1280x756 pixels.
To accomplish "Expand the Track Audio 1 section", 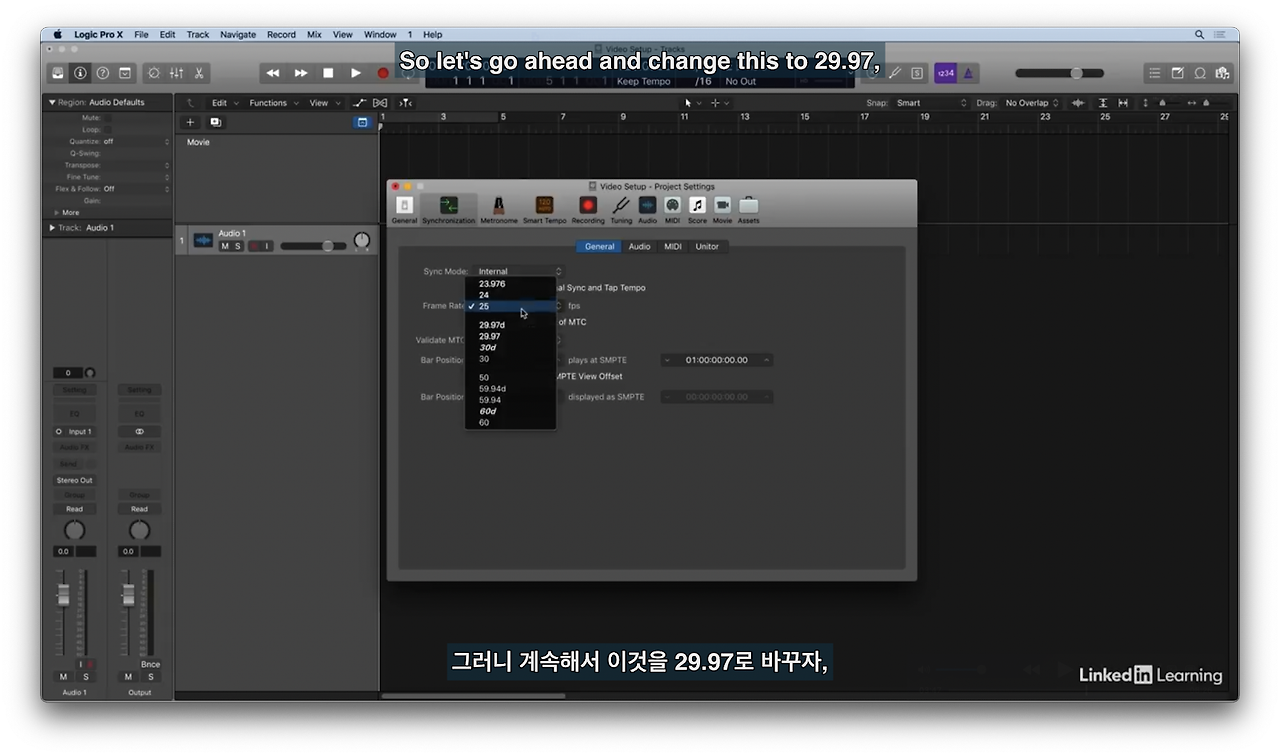I will coord(52,228).
